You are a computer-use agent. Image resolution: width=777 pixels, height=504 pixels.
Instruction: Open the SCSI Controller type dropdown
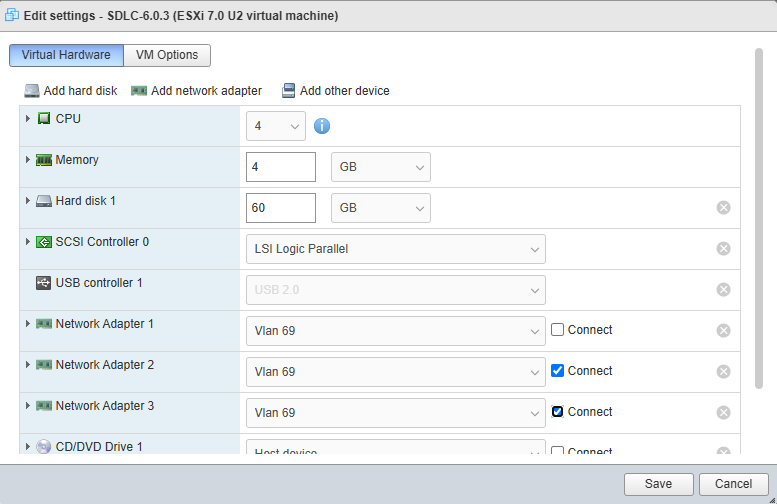[x=395, y=249]
